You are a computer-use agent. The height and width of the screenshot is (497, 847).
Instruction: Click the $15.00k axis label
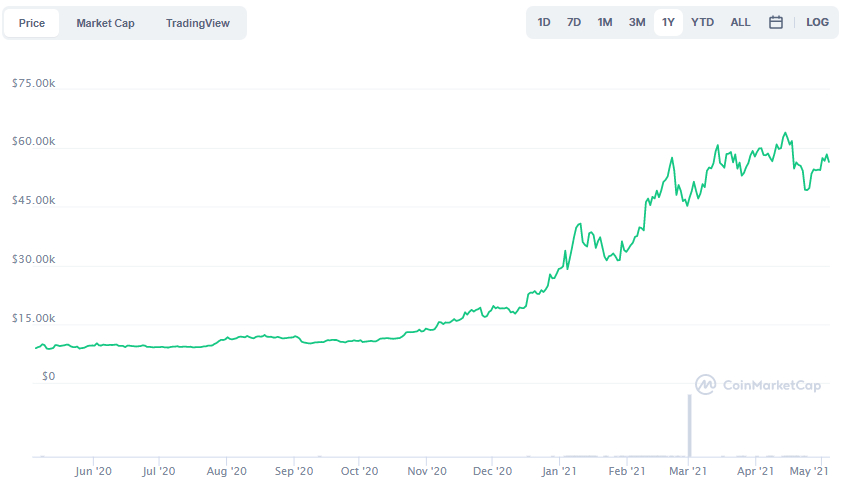33,318
